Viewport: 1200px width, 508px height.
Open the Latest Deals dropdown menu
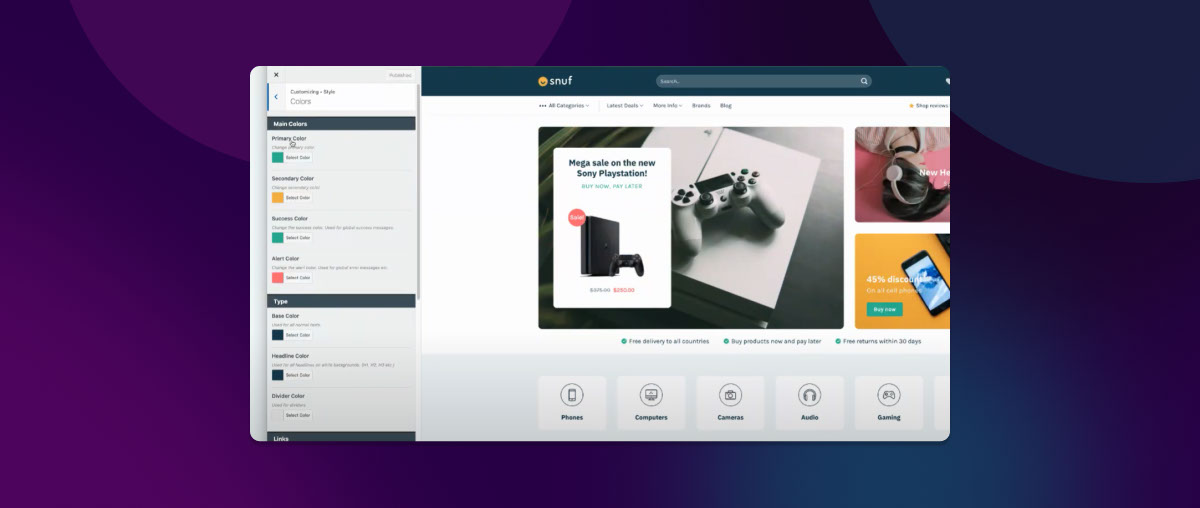(x=626, y=105)
